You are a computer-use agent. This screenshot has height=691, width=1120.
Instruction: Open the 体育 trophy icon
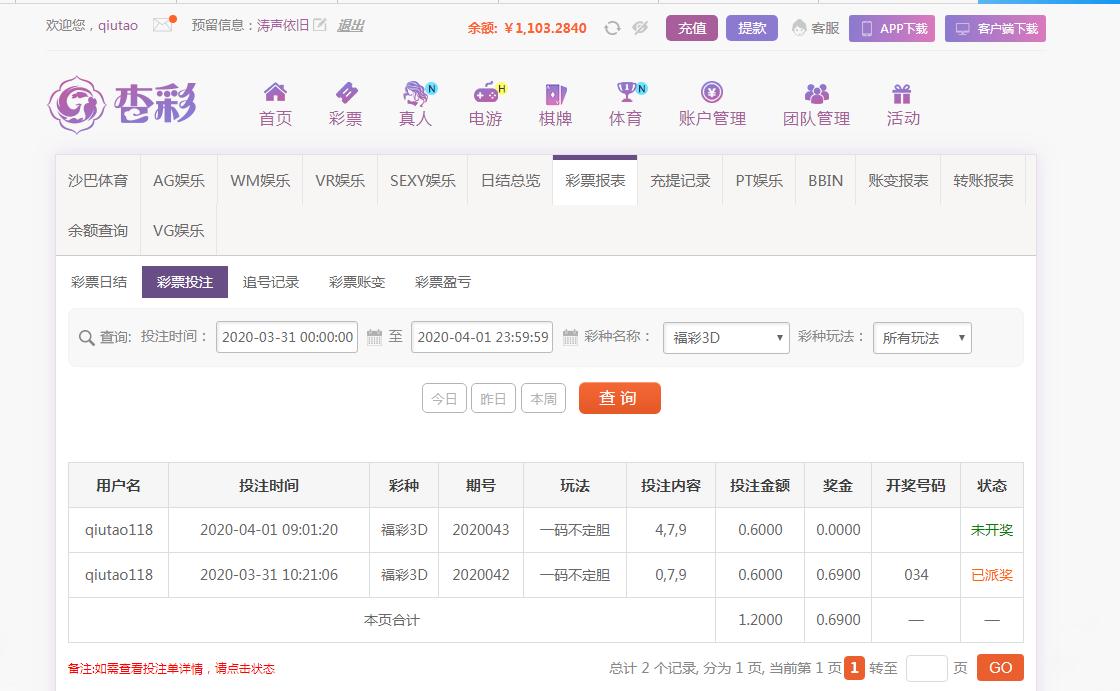tap(626, 94)
